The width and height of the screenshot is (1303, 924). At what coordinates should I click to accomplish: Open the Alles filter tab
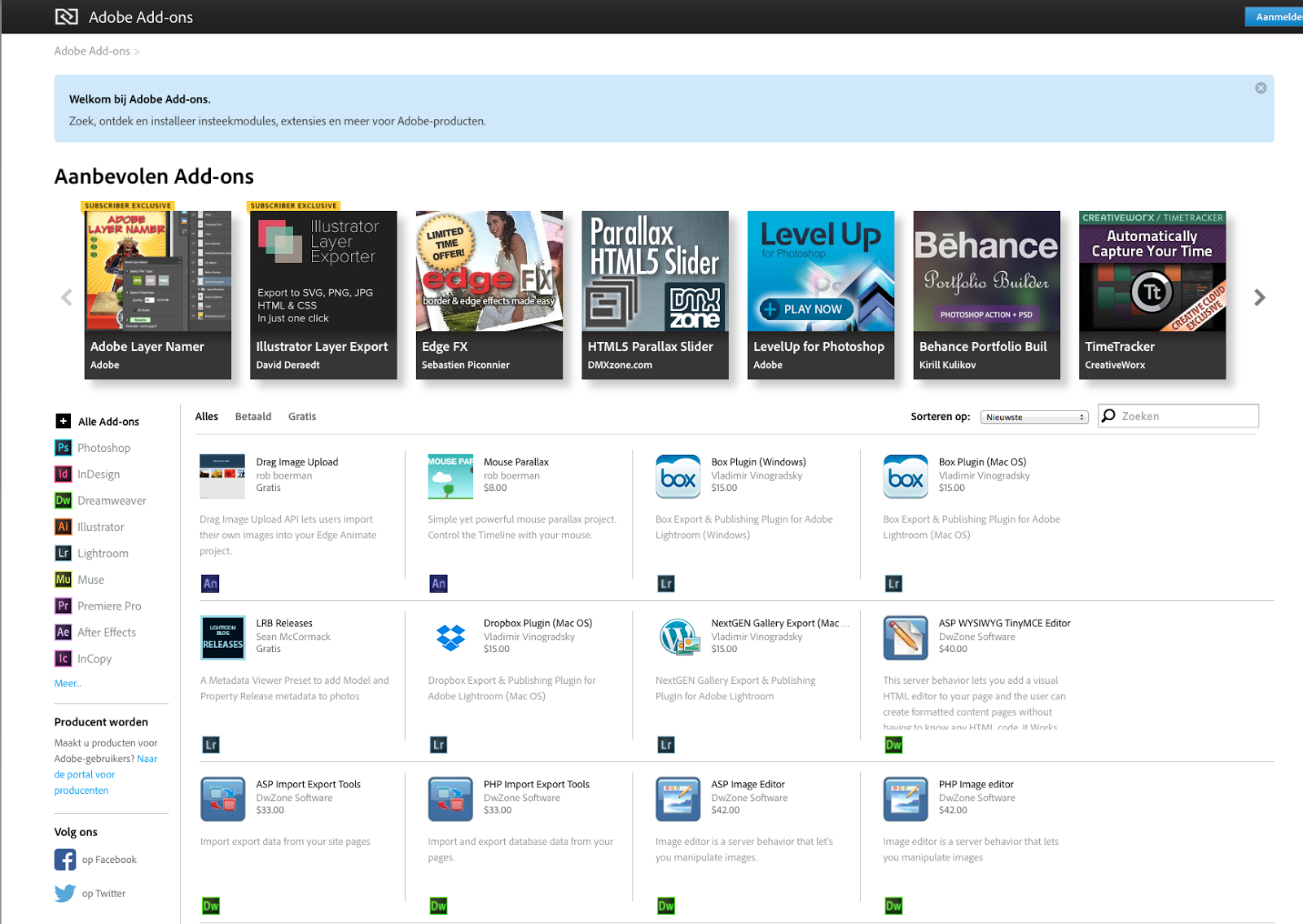click(206, 416)
